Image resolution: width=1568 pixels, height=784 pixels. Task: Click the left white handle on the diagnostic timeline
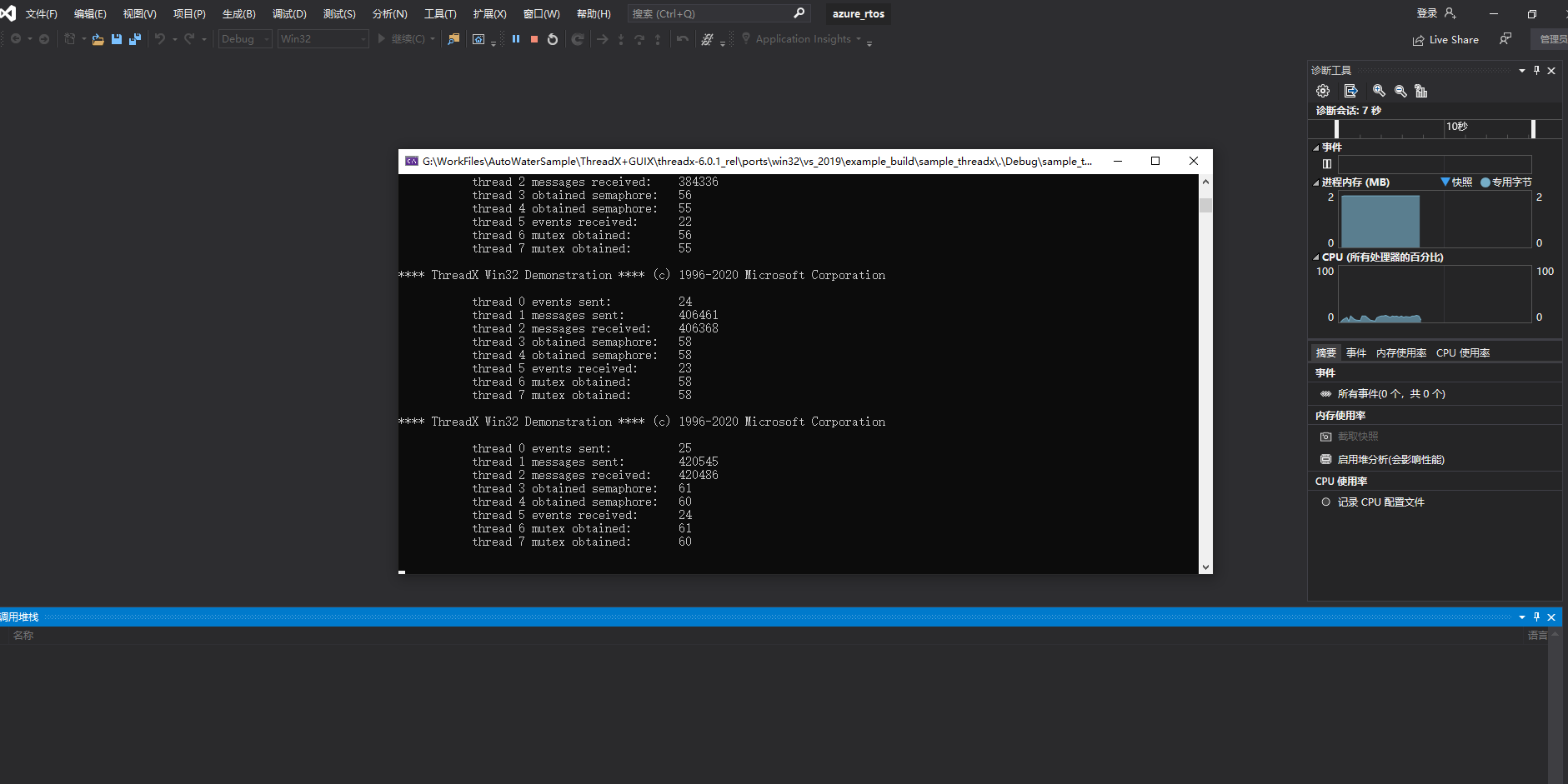pyautogui.click(x=1336, y=129)
